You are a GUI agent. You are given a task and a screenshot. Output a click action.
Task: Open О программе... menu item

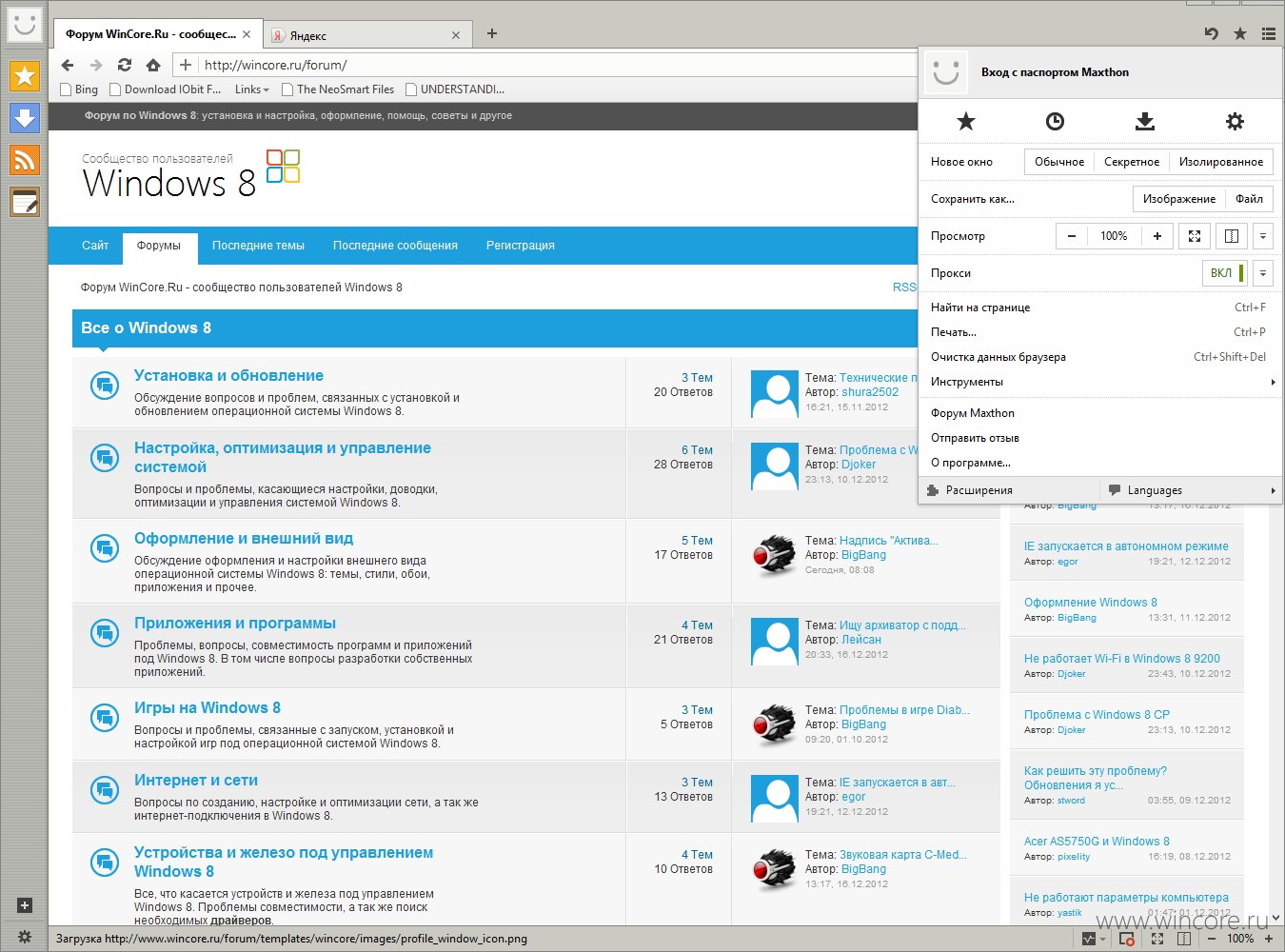1100,463
